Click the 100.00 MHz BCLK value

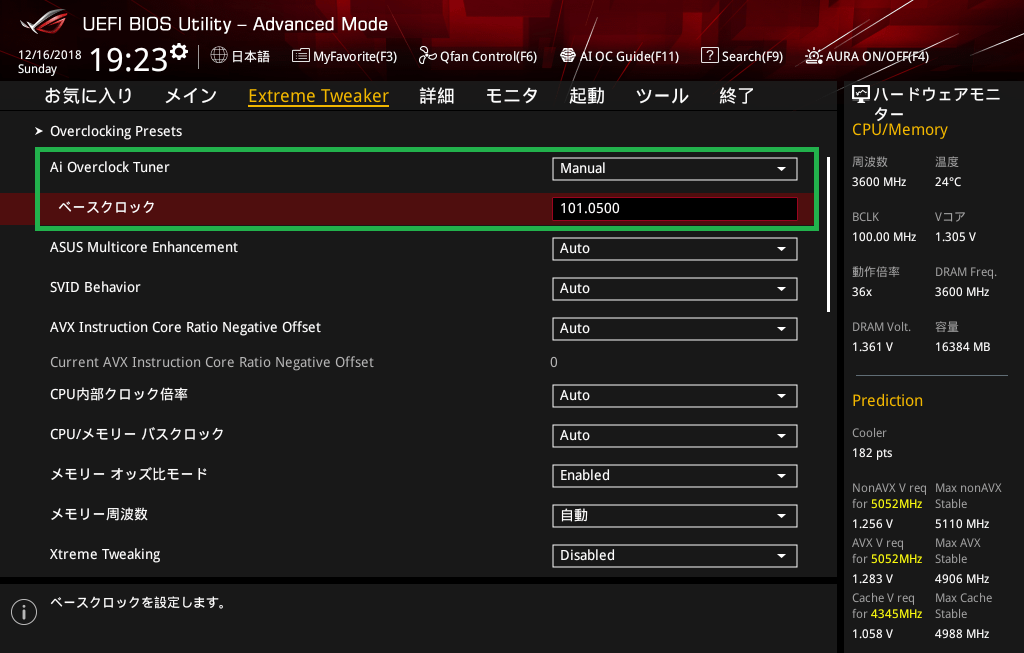pyautogui.click(x=884, y=237)
